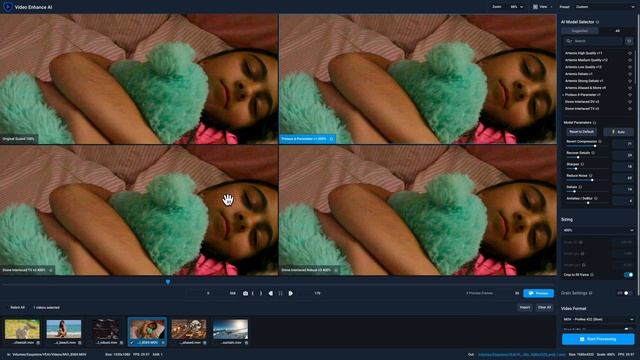Click Reset to Default button
The image size is (640, 360).
(582, 132)
